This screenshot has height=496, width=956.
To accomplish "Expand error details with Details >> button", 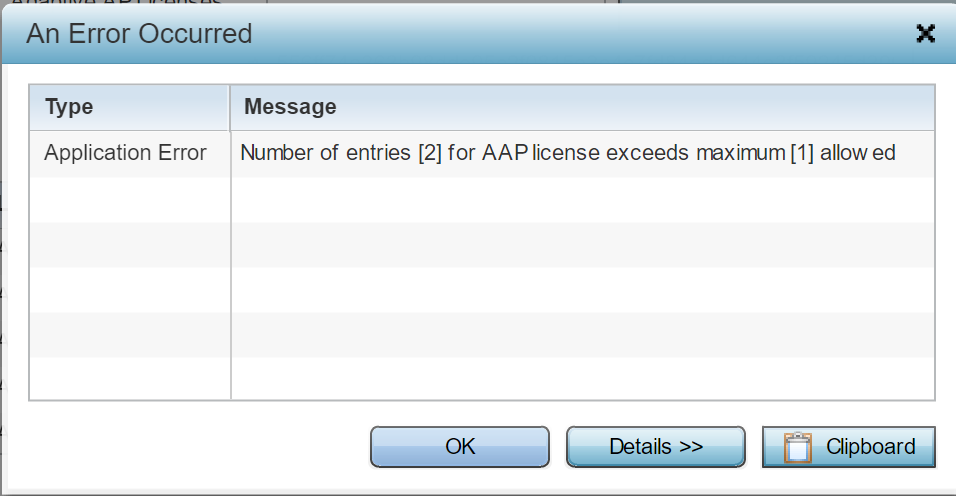I will click(656, 447).
